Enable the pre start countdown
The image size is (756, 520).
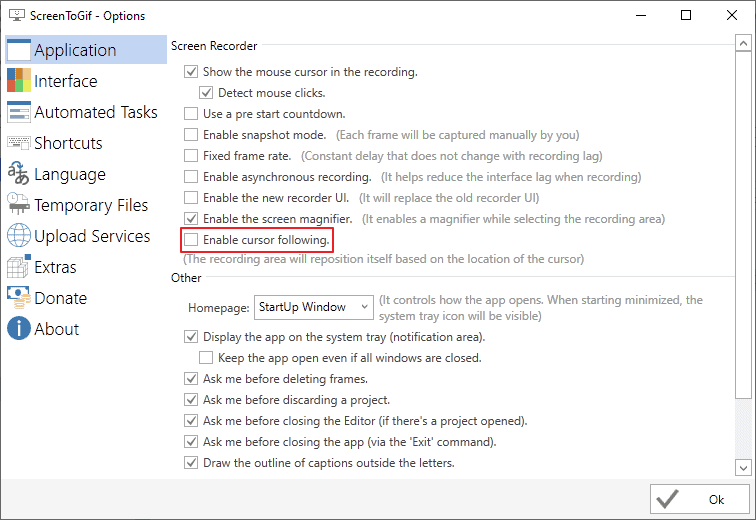pos(191,114)
